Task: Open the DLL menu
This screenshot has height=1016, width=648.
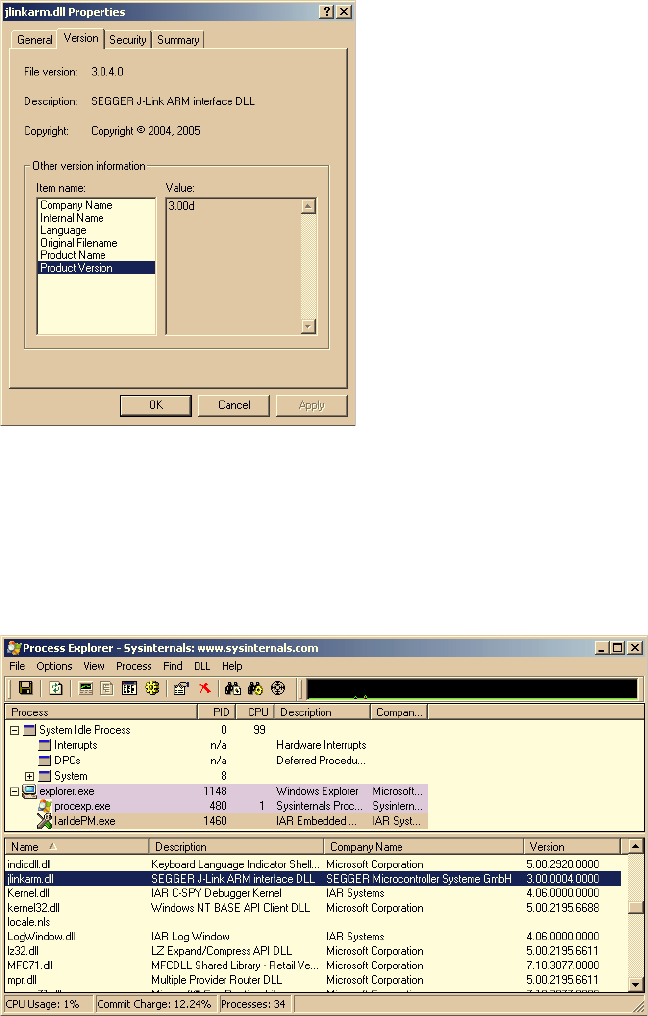Action: tap(202, 666)
